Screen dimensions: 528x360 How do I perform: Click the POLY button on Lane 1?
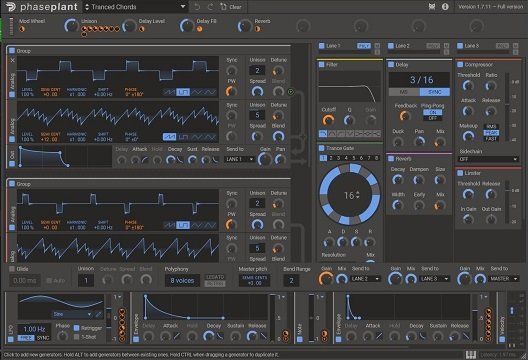point(364,46)
